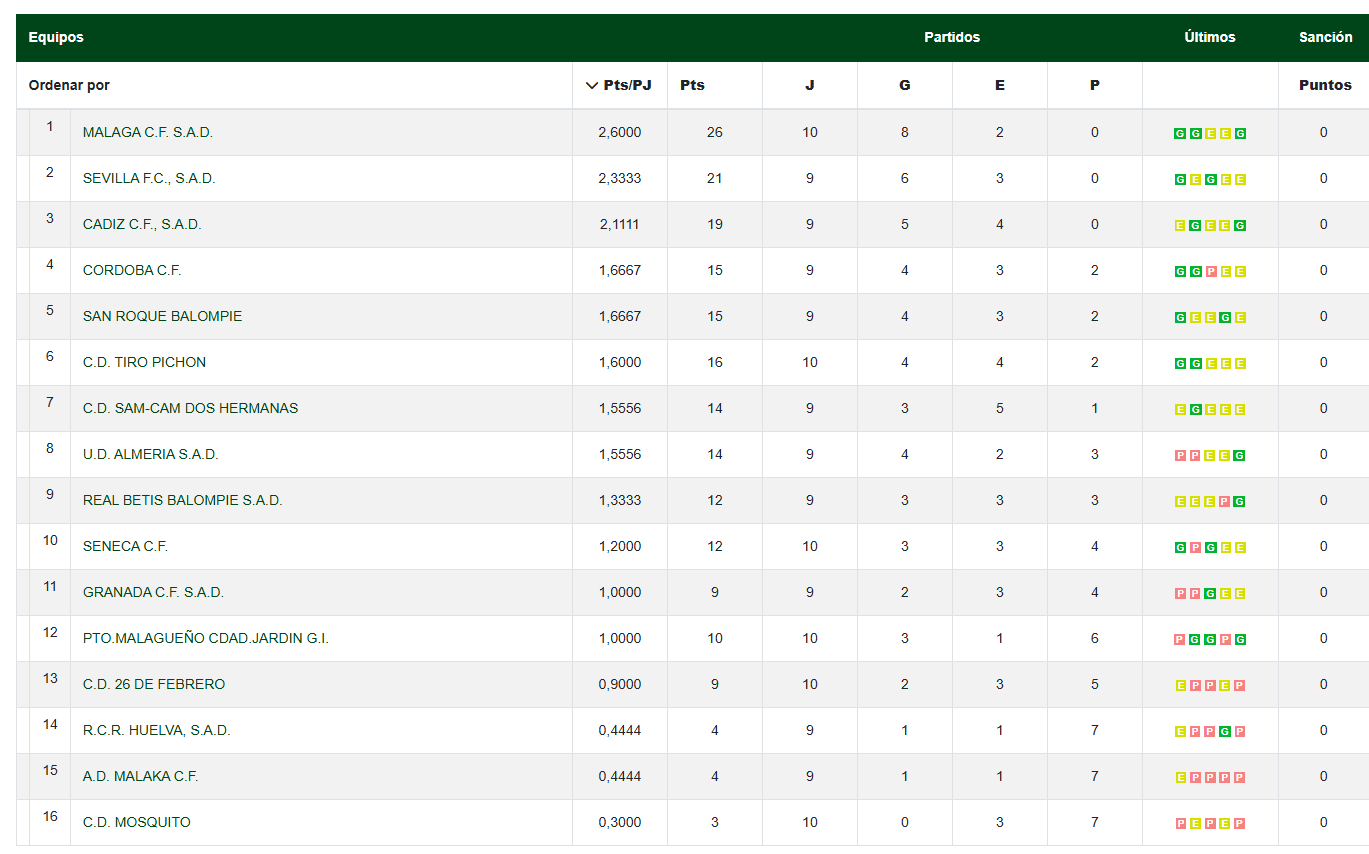Screen dimensions: 1369x854
Task: Click the 2,1111 Pts/PJ value
Action: 620,224
